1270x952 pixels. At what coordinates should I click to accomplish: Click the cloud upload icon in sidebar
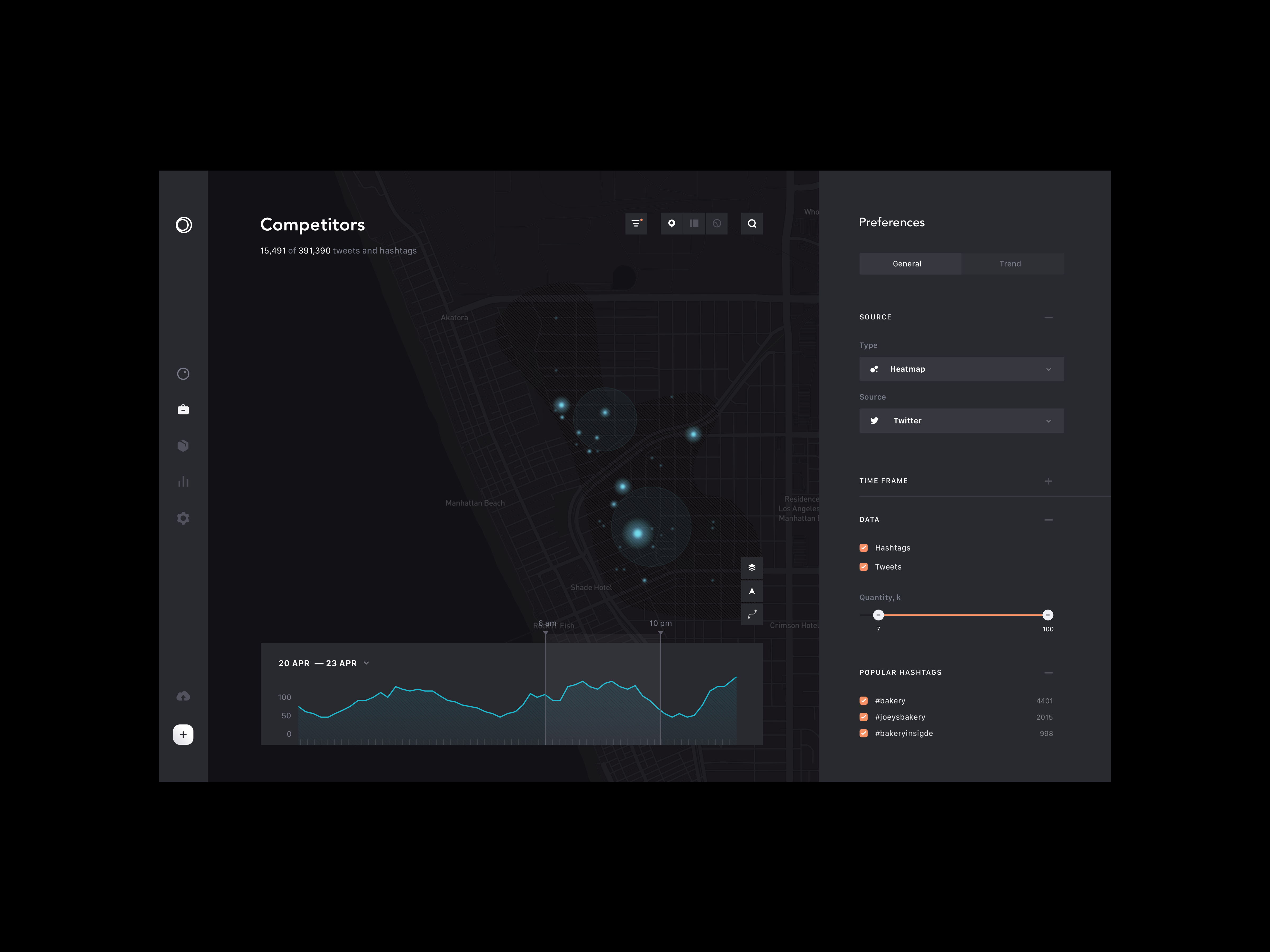coord(183,696)
